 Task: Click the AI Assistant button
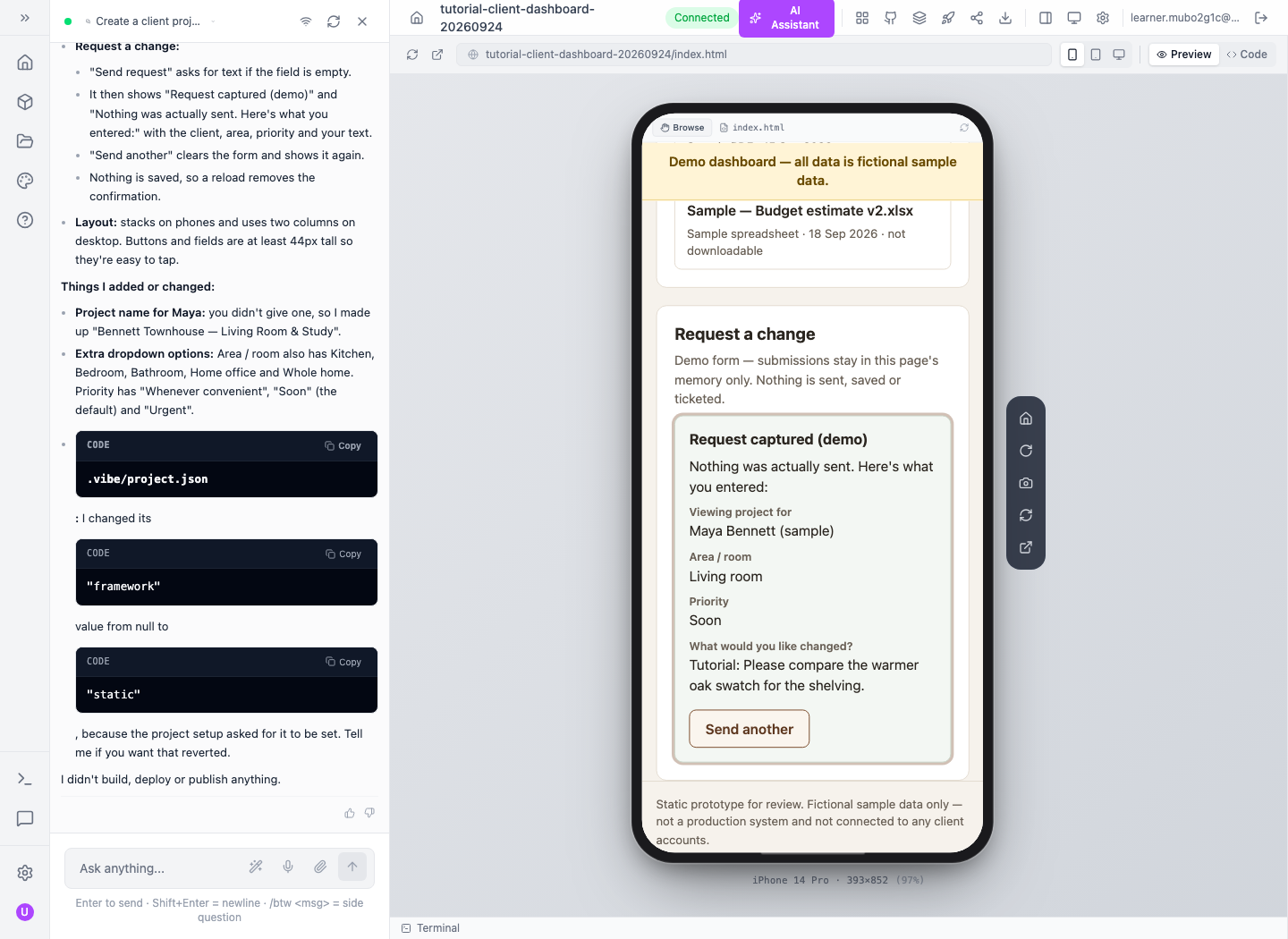pos(786,18)
